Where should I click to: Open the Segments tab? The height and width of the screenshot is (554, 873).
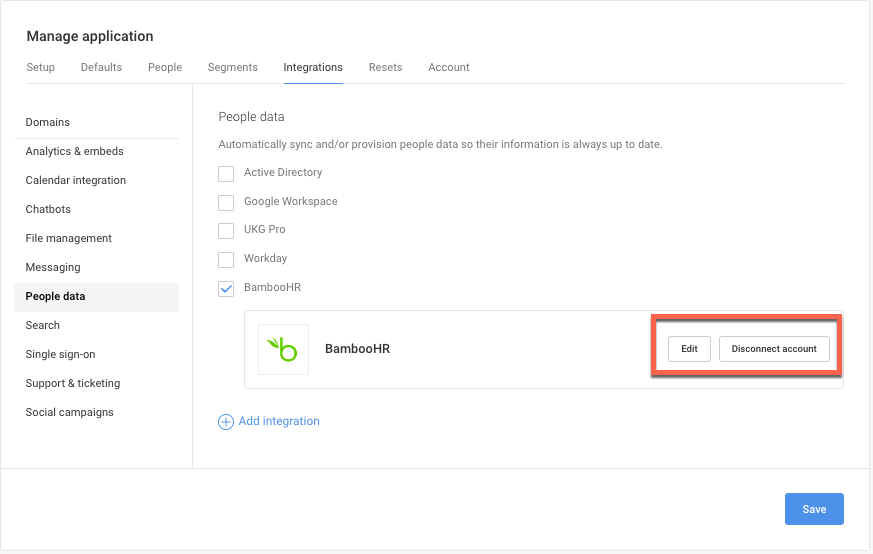click(233, 67)
